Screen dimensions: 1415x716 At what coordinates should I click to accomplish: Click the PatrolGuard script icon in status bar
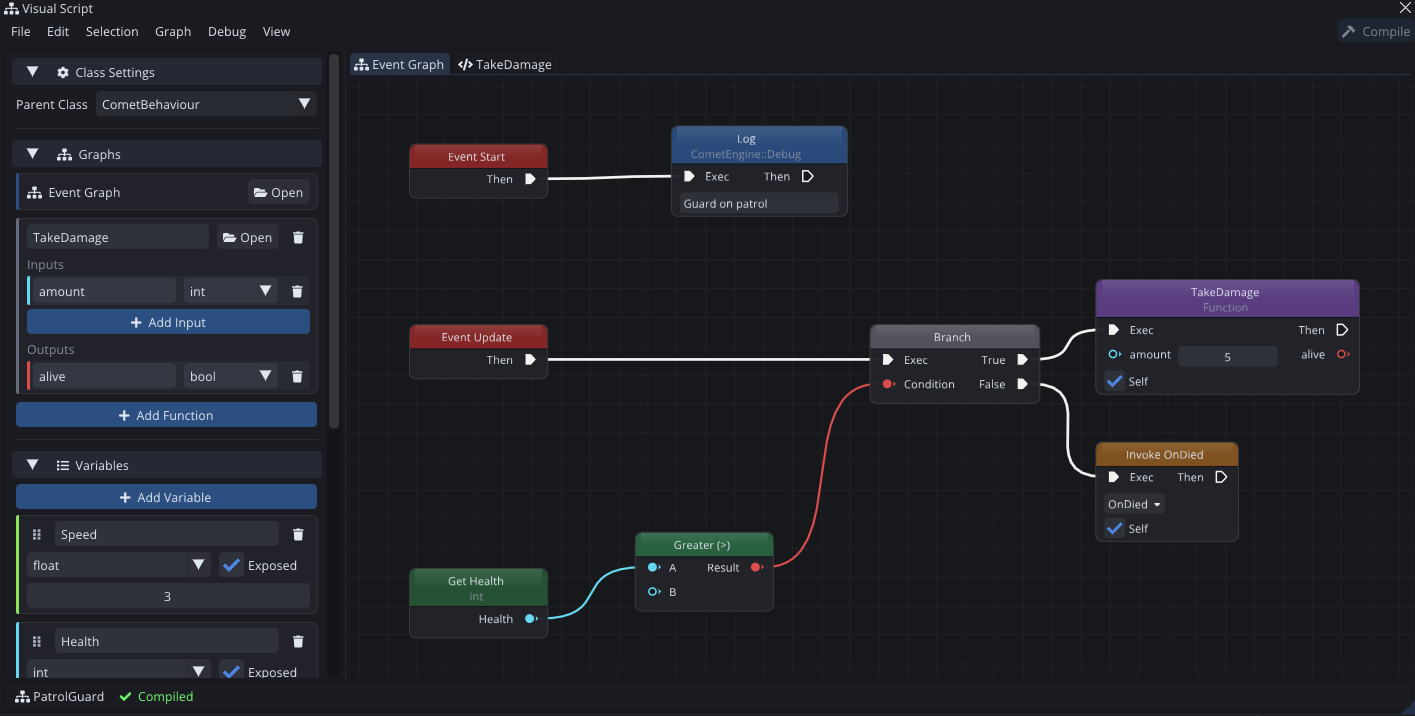pyautogui.click(x=22, y=696)
